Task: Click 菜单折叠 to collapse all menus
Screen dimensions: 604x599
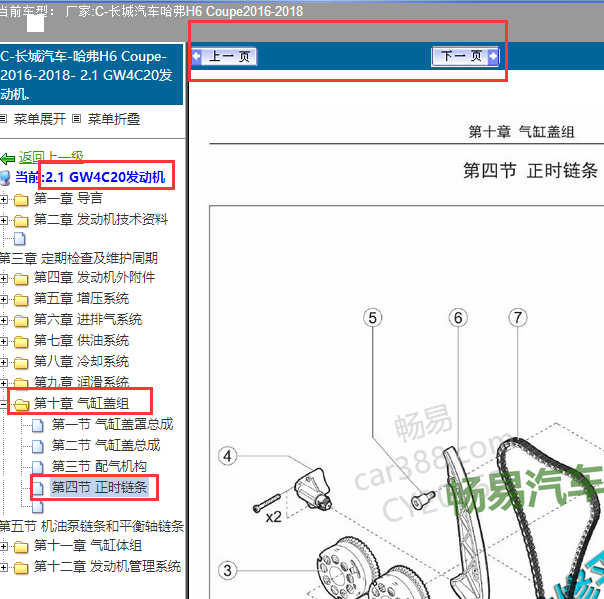Action: pos(114,119)
